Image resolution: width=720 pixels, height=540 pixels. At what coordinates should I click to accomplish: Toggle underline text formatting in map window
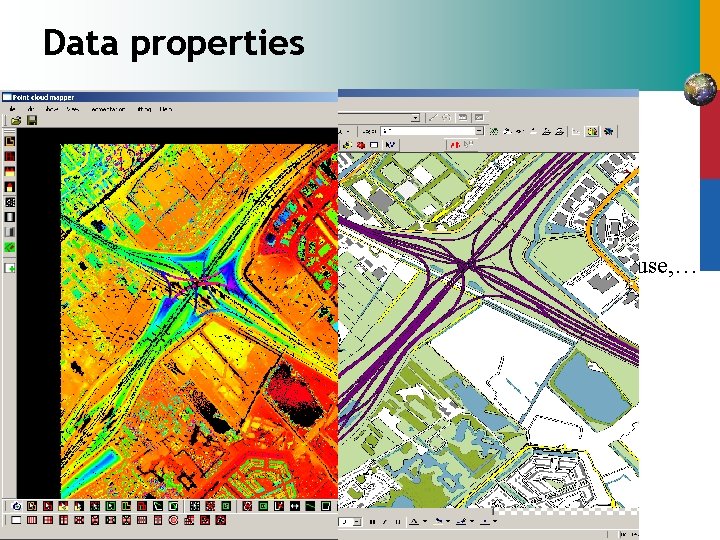(x=398, y=522)
